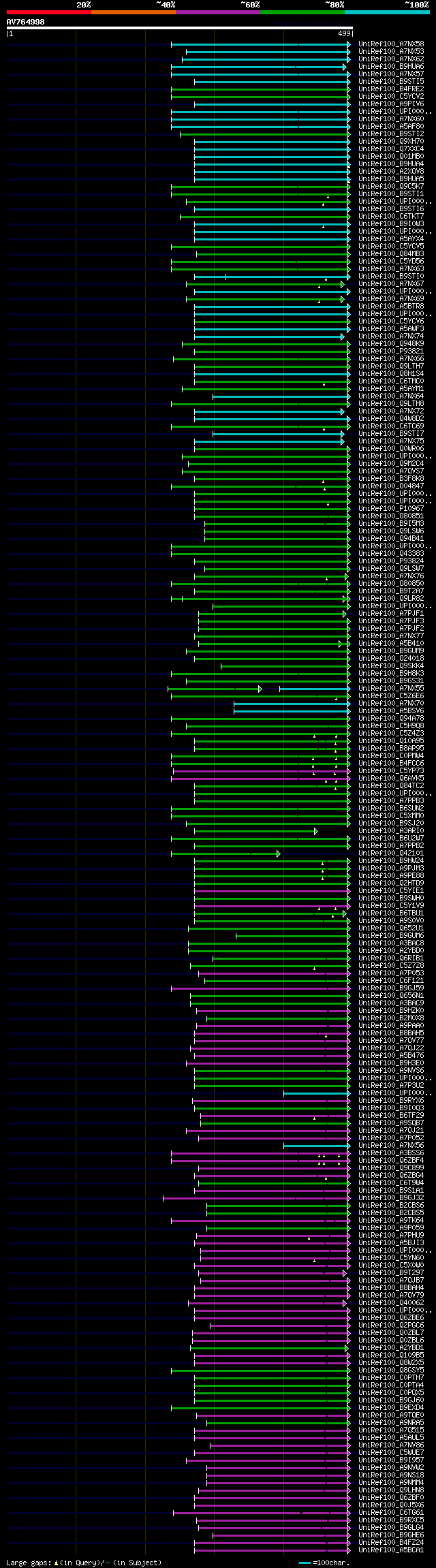Select the UniRef100_A2XQV8 label
This screenshot has height=1568, width=436.
point(391,172)
